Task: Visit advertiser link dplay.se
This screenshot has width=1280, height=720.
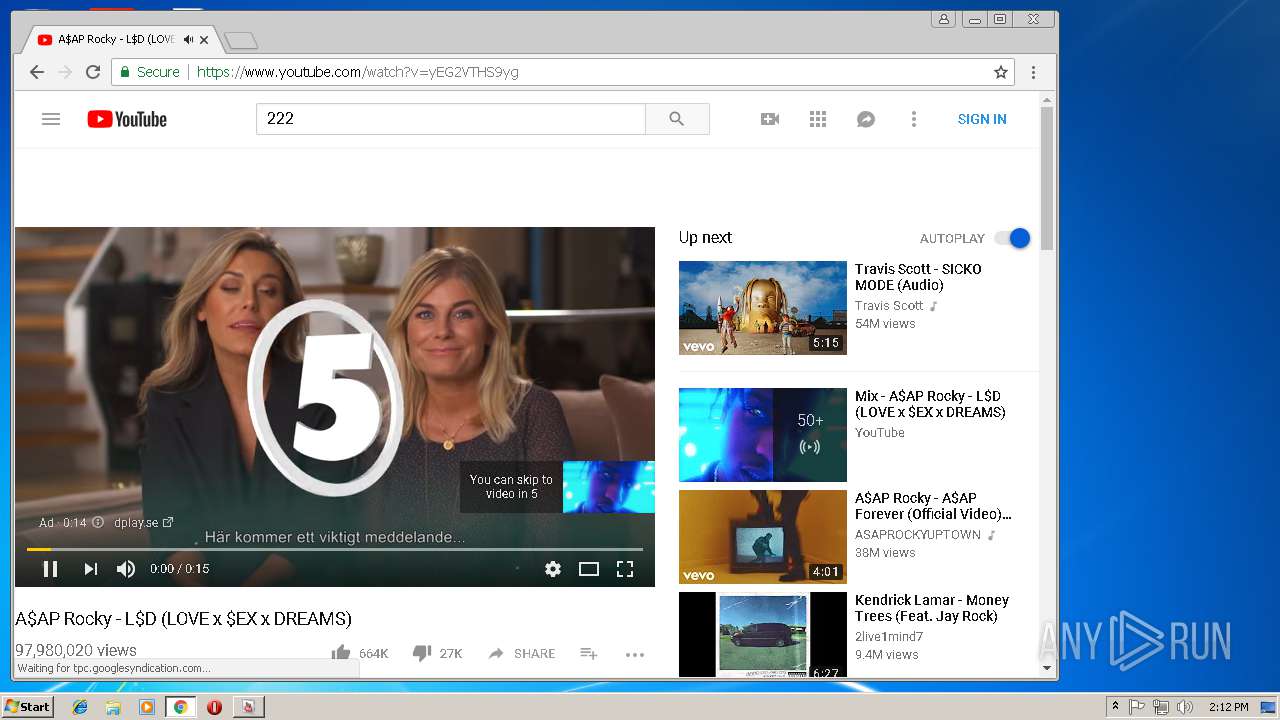Action: pyautogui.click(x=143, y=522)
